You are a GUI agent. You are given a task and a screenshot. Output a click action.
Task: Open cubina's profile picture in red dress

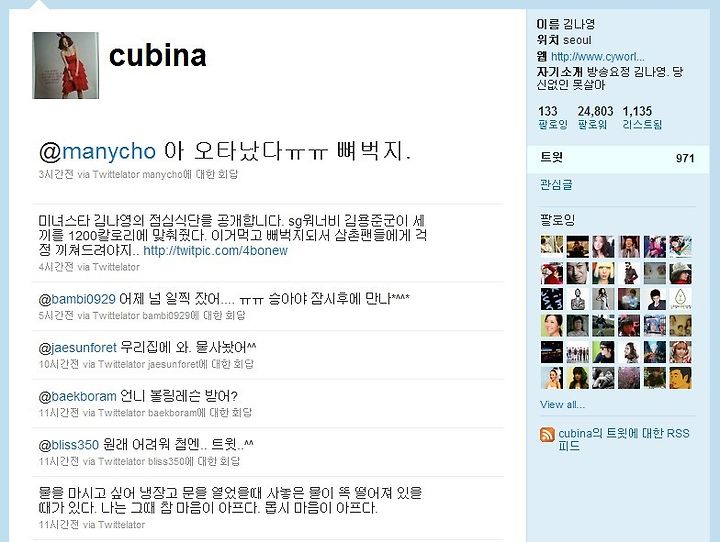point(66,65)
